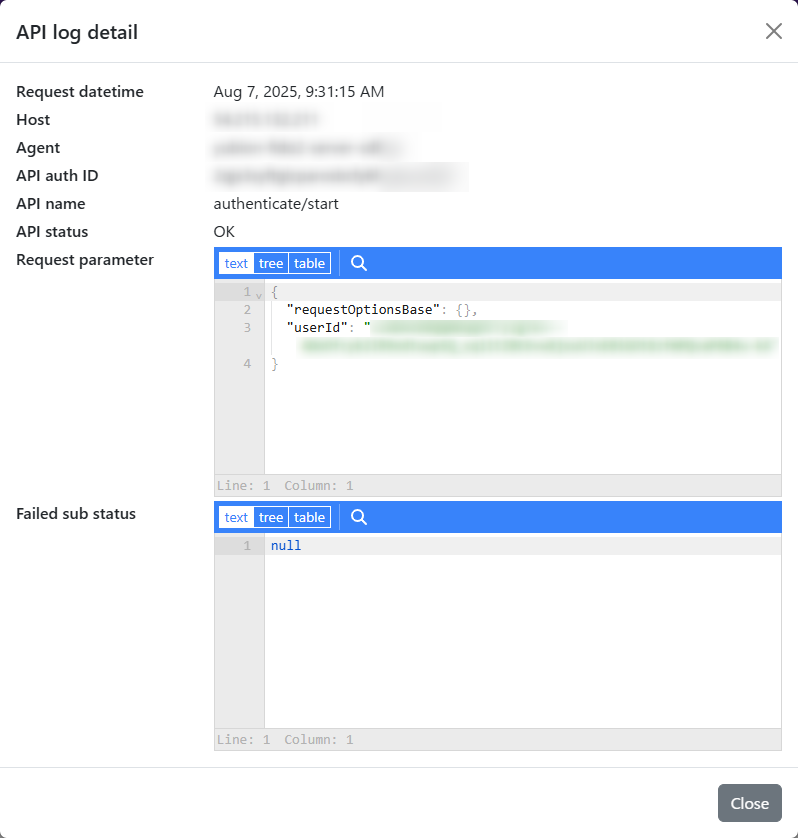Image resolution: width=798 pixels, height=838 pixels.
Task: Select text mode in Request parameter editor
Action: click(236, 263)
